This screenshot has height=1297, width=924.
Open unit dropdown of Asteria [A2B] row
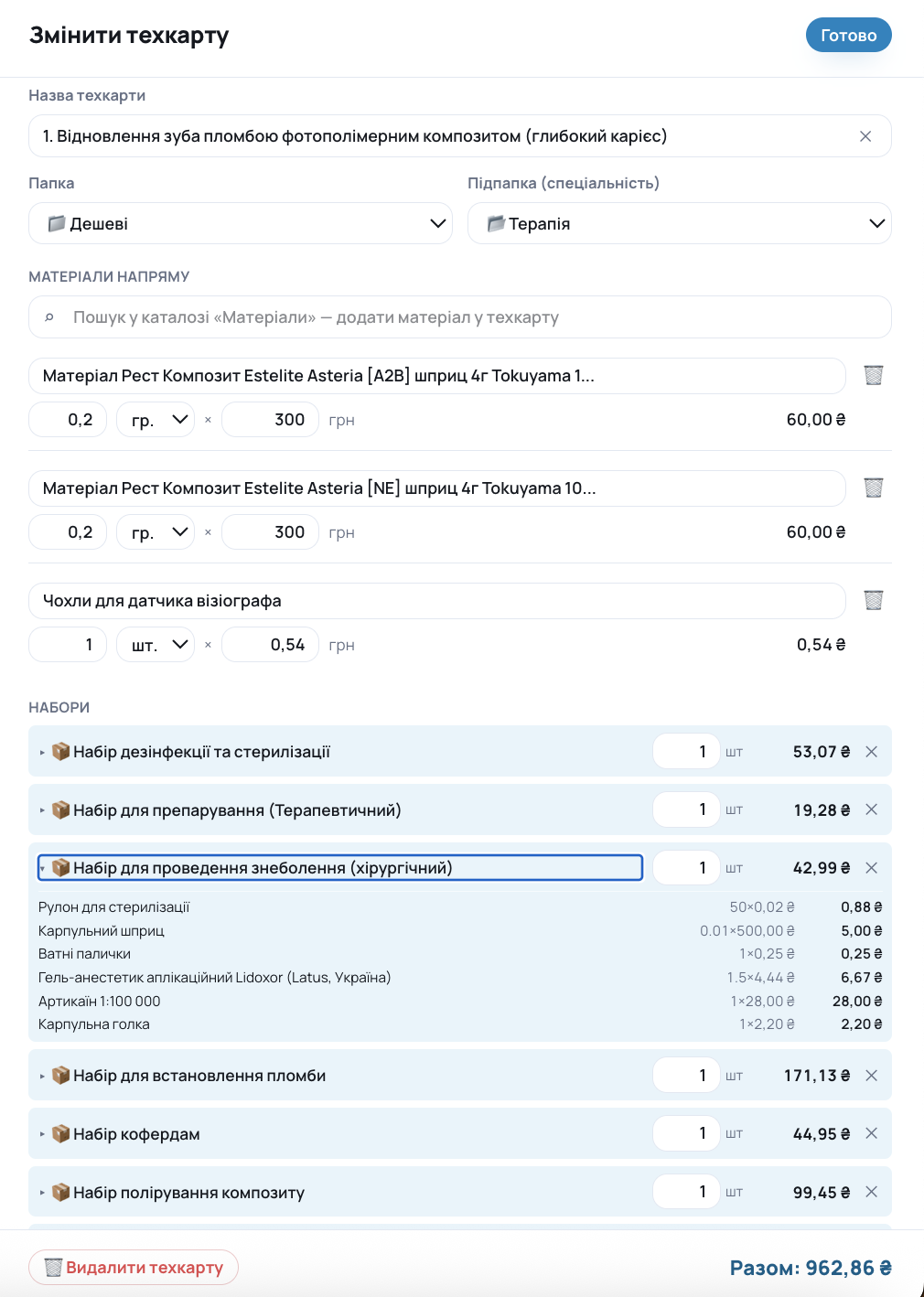pos(156,420)
